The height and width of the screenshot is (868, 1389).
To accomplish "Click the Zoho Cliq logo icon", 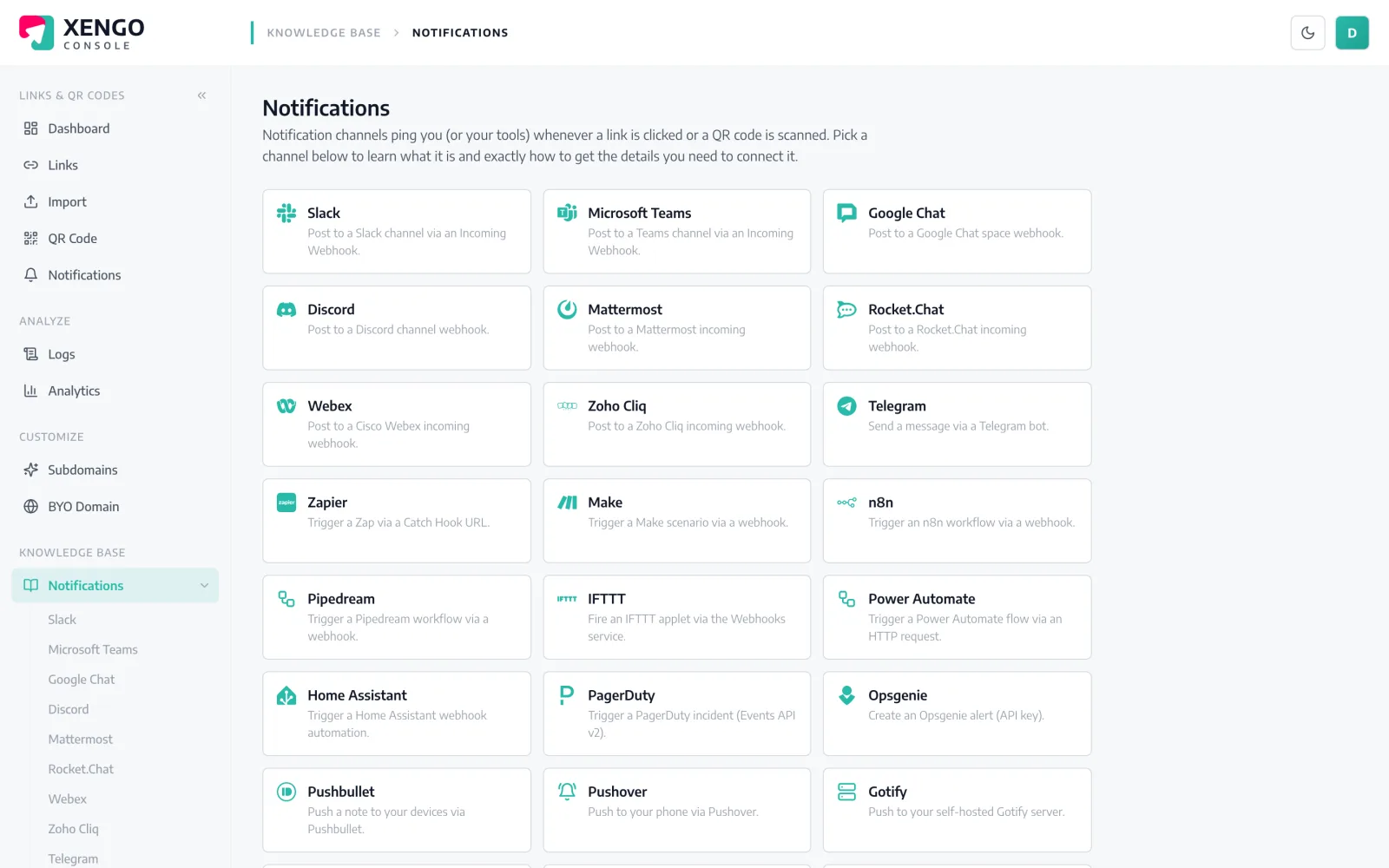I will click(567, 405).
